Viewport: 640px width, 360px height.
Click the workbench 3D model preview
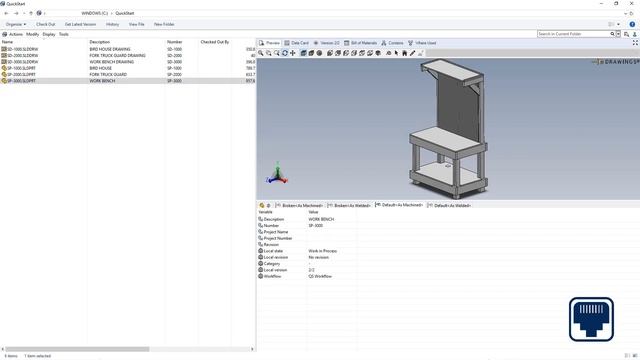[448, 128]
